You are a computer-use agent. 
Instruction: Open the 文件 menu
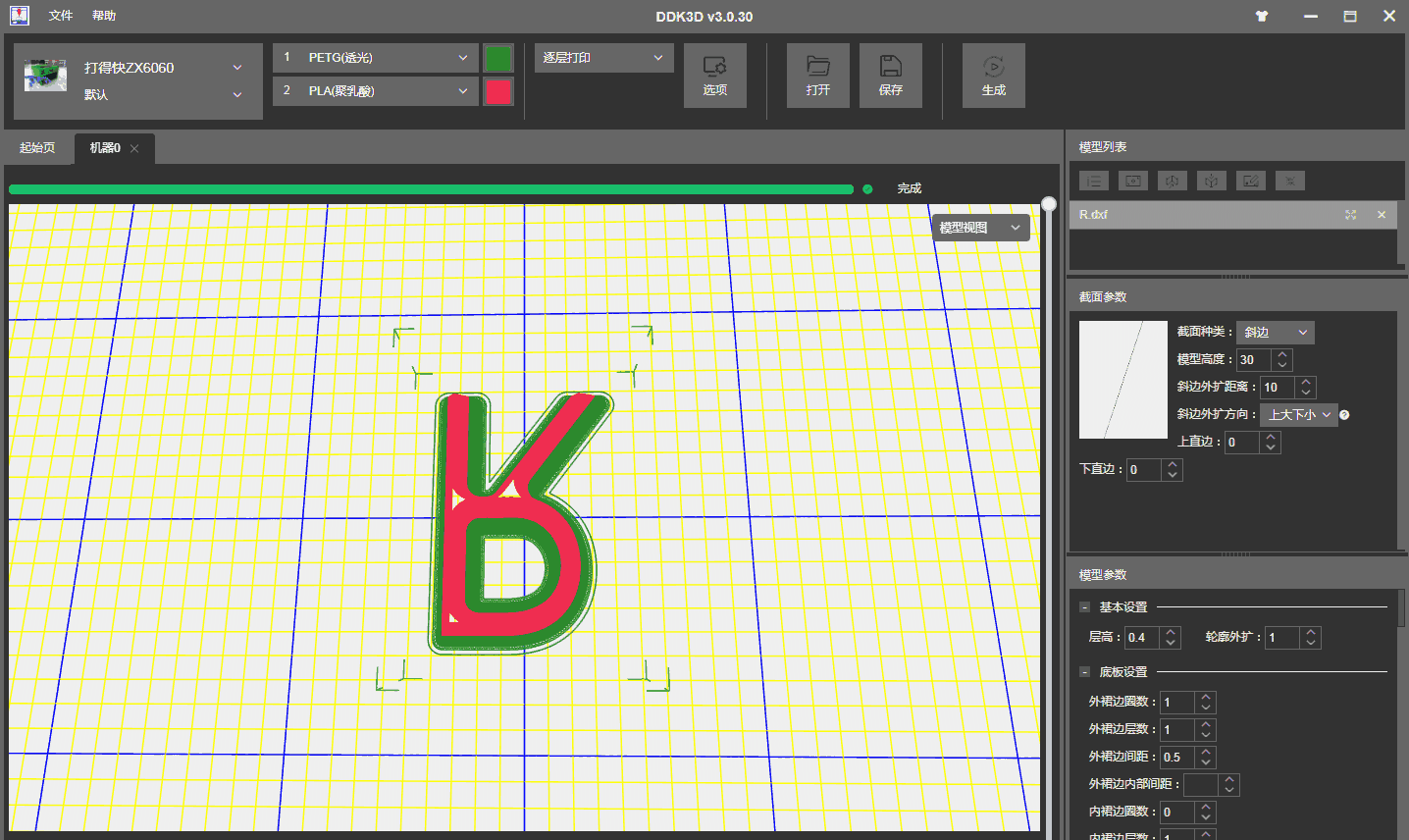(61, 16)
